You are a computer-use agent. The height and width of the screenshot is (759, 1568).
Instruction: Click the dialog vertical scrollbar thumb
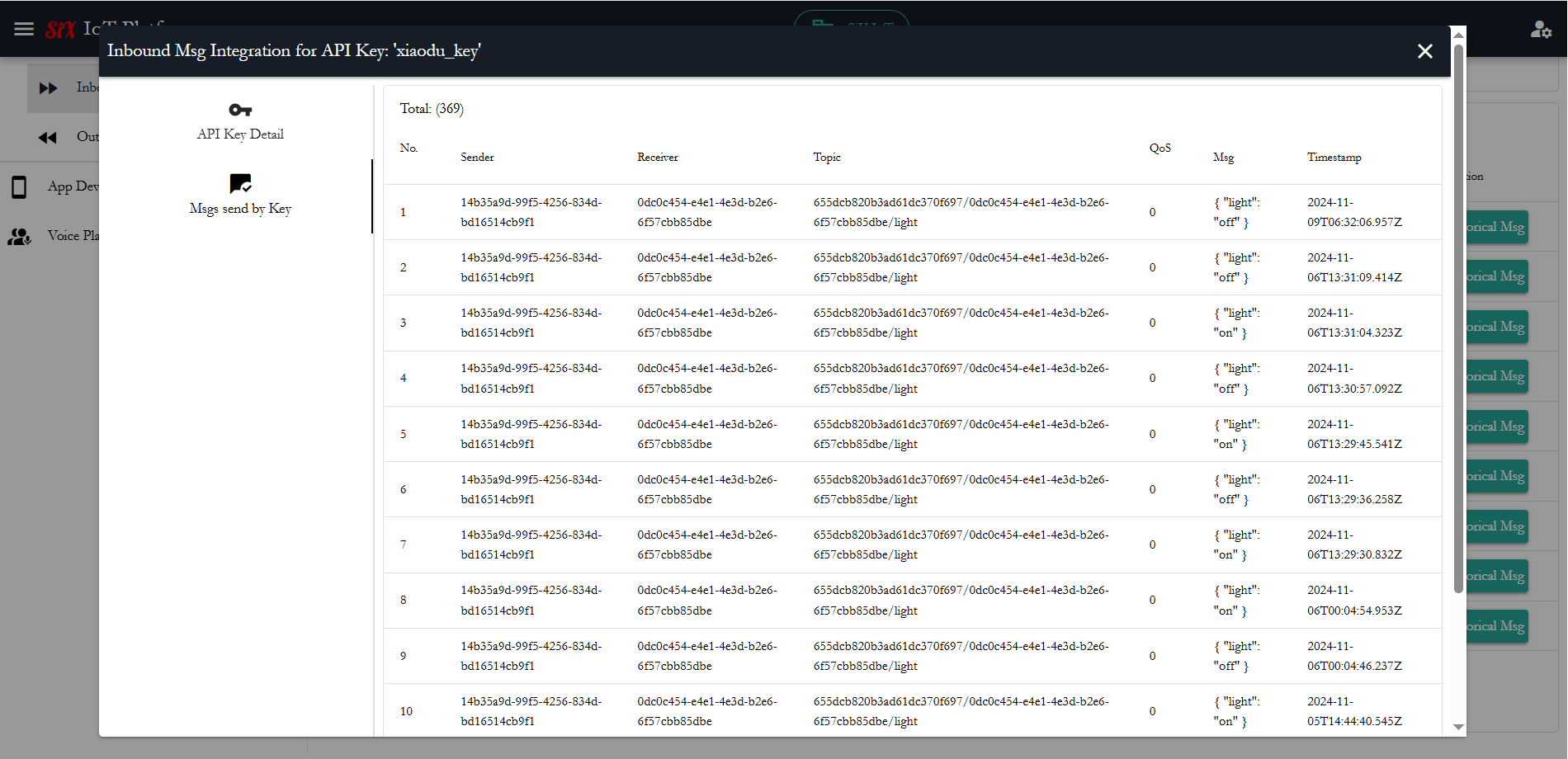[x=1458, y=318]
